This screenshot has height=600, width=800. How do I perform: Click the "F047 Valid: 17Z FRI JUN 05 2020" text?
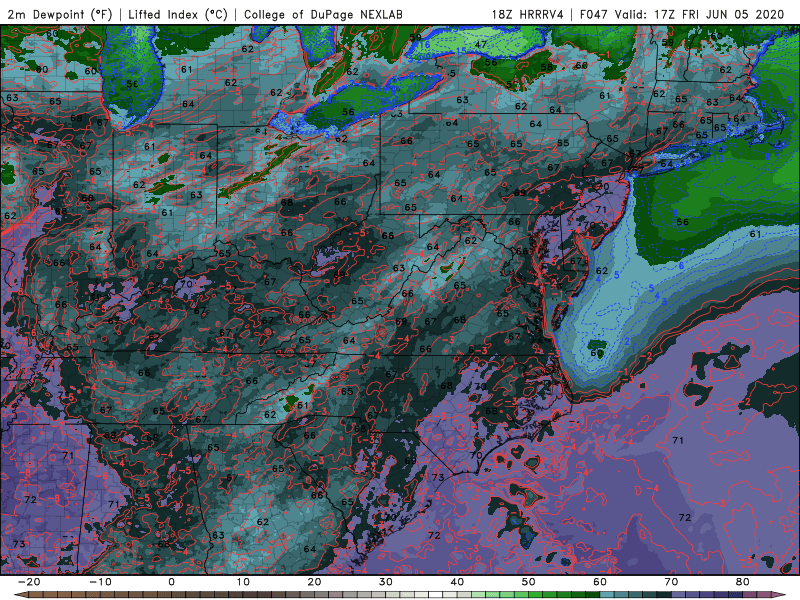682,14
